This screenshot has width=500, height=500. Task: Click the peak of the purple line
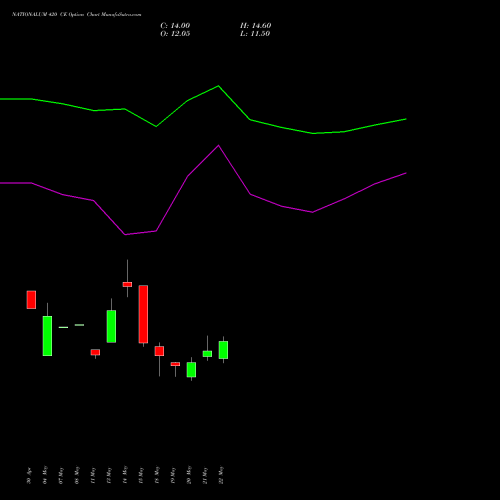[x=219, y=145]
